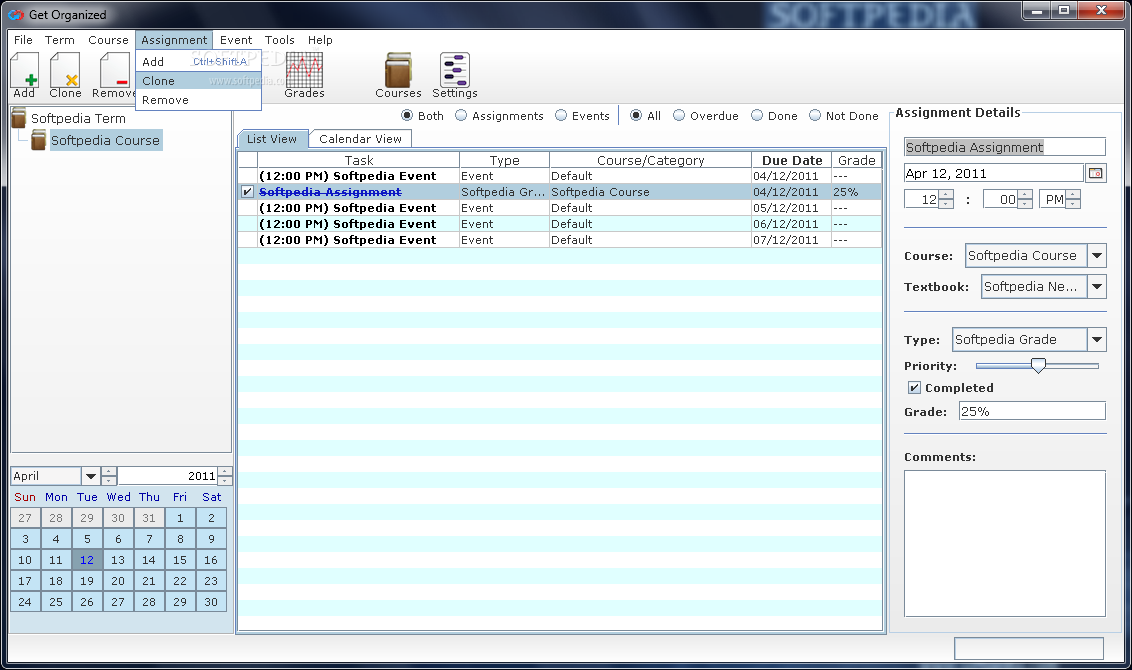Screen dimensions: 1132x670
Task: Switch to the Calendar View tab
Action: click(360, 139)
